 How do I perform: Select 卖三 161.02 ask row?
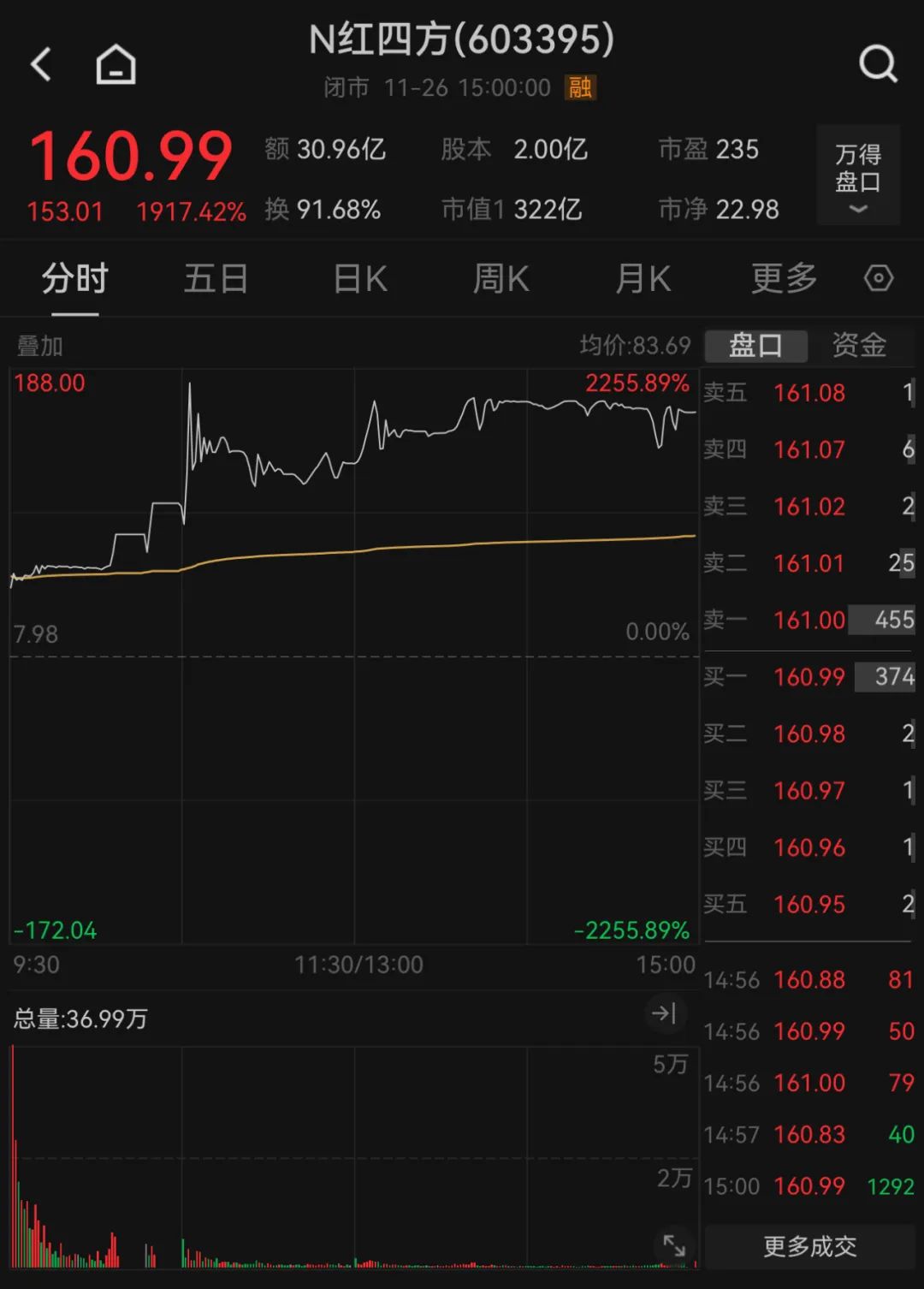[808, 506]
